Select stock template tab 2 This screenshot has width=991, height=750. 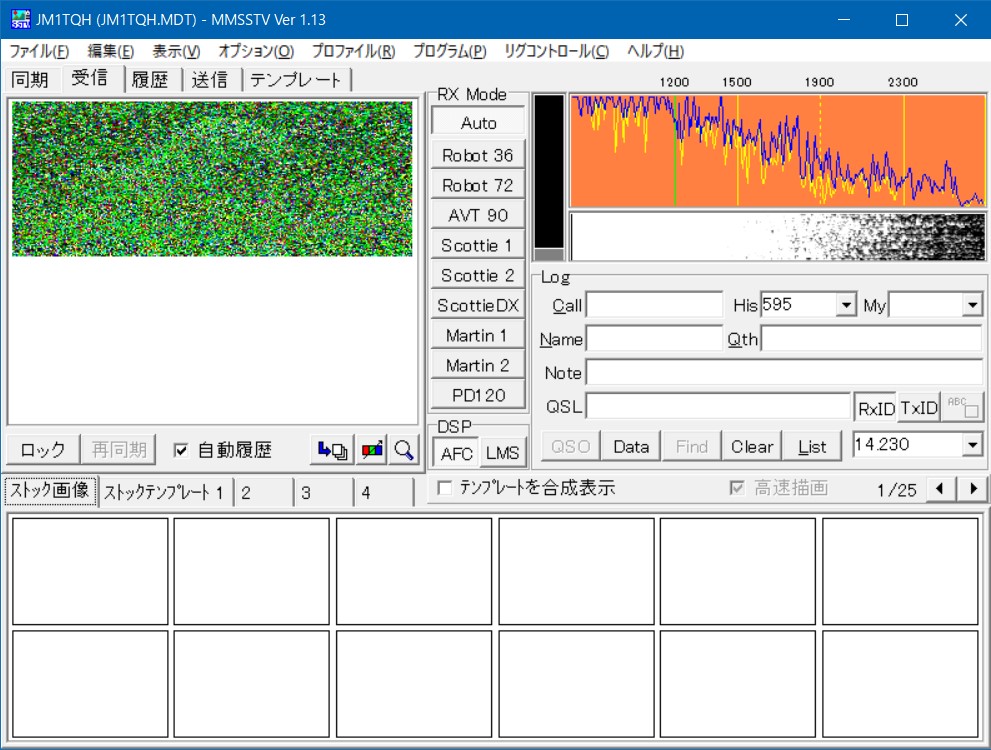click(262, 493)
